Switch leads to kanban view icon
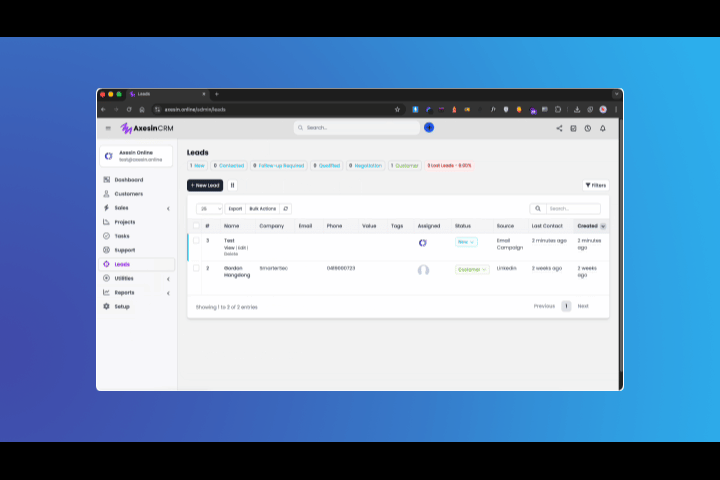The width and height of the screenshot is (720, 480). (x=232, y=185)
